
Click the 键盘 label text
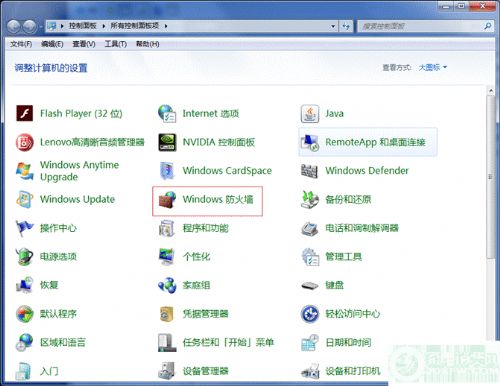tap(334, 285)
